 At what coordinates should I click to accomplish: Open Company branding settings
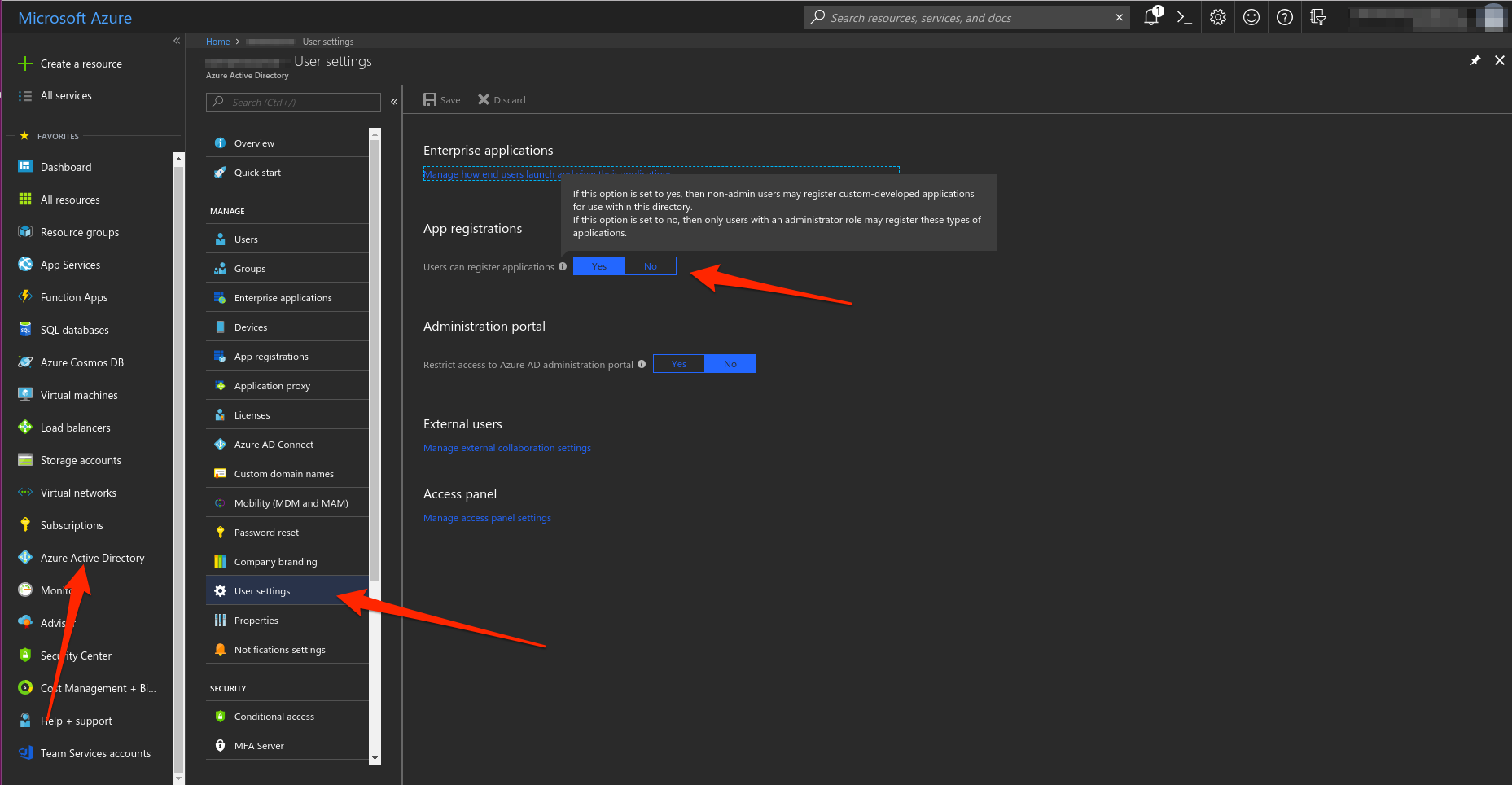275,561
